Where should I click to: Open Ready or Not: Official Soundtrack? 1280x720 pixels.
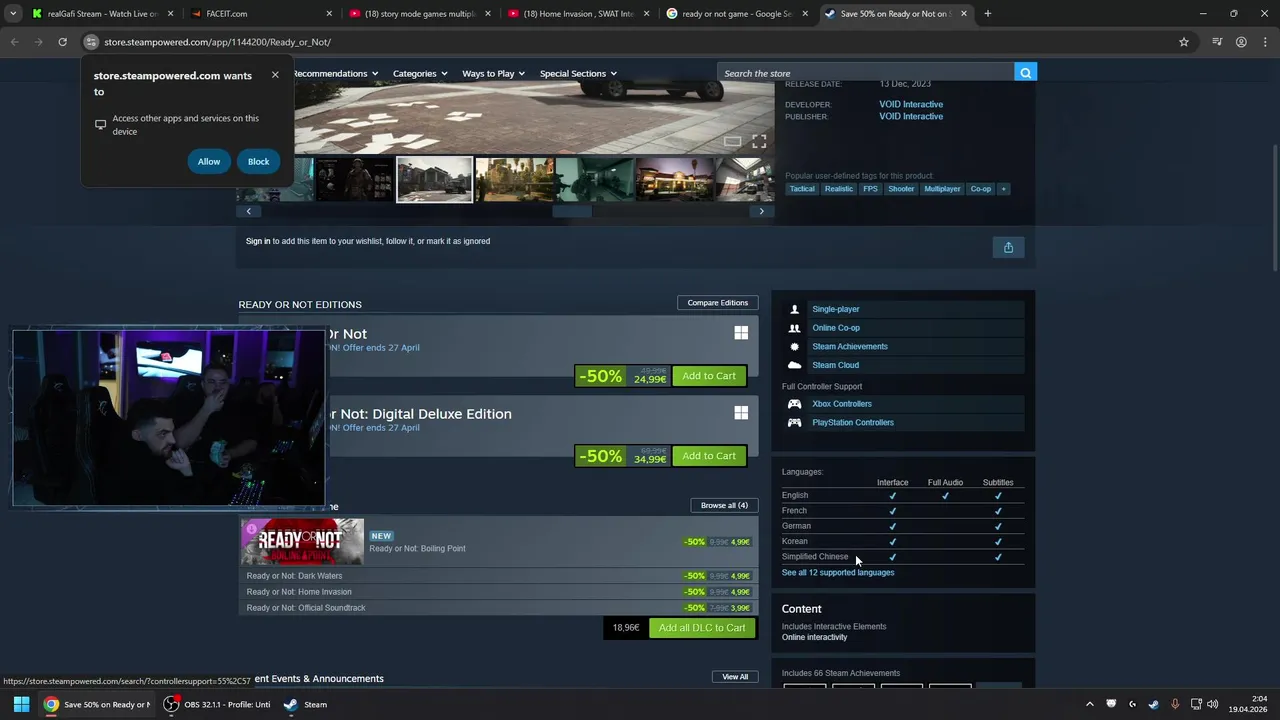(x=499, y=608)
